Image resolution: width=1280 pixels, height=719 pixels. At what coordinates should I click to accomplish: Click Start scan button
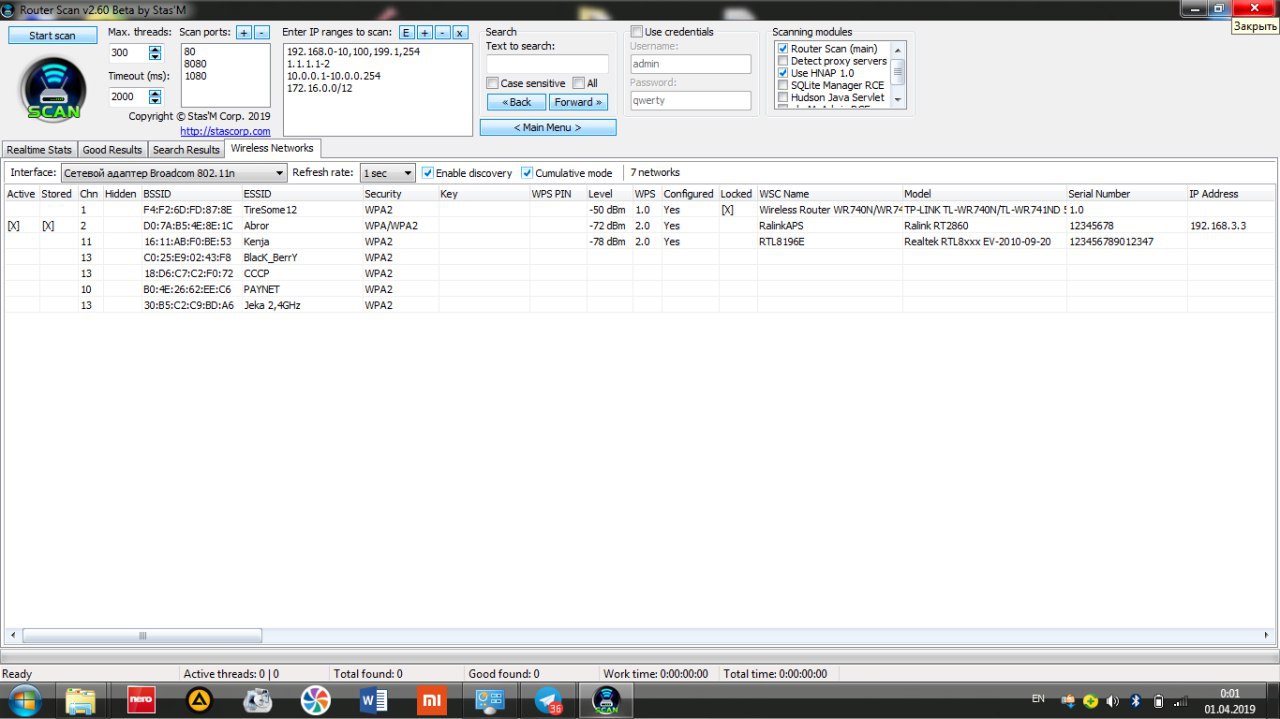(52, 35)
